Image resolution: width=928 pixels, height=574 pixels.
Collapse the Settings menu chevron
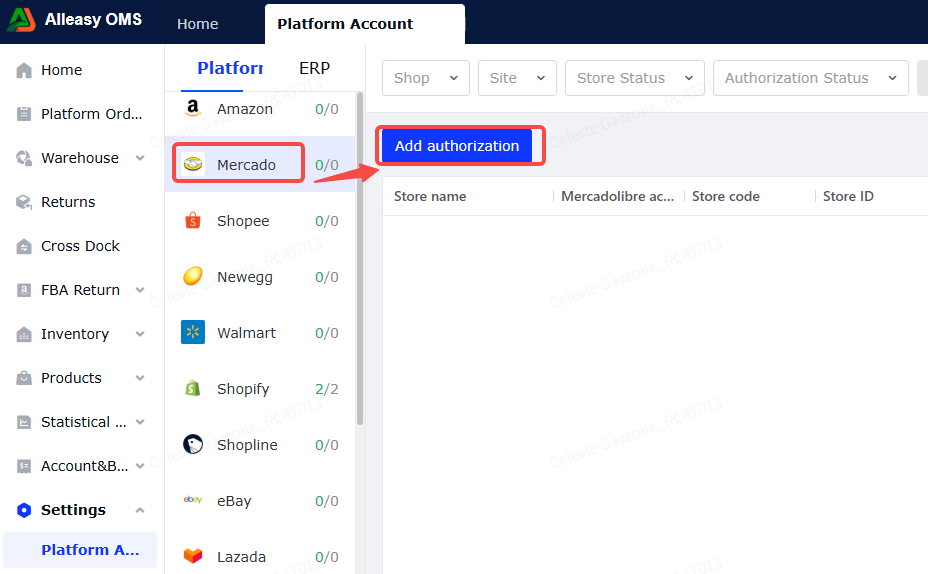[140, 510]
